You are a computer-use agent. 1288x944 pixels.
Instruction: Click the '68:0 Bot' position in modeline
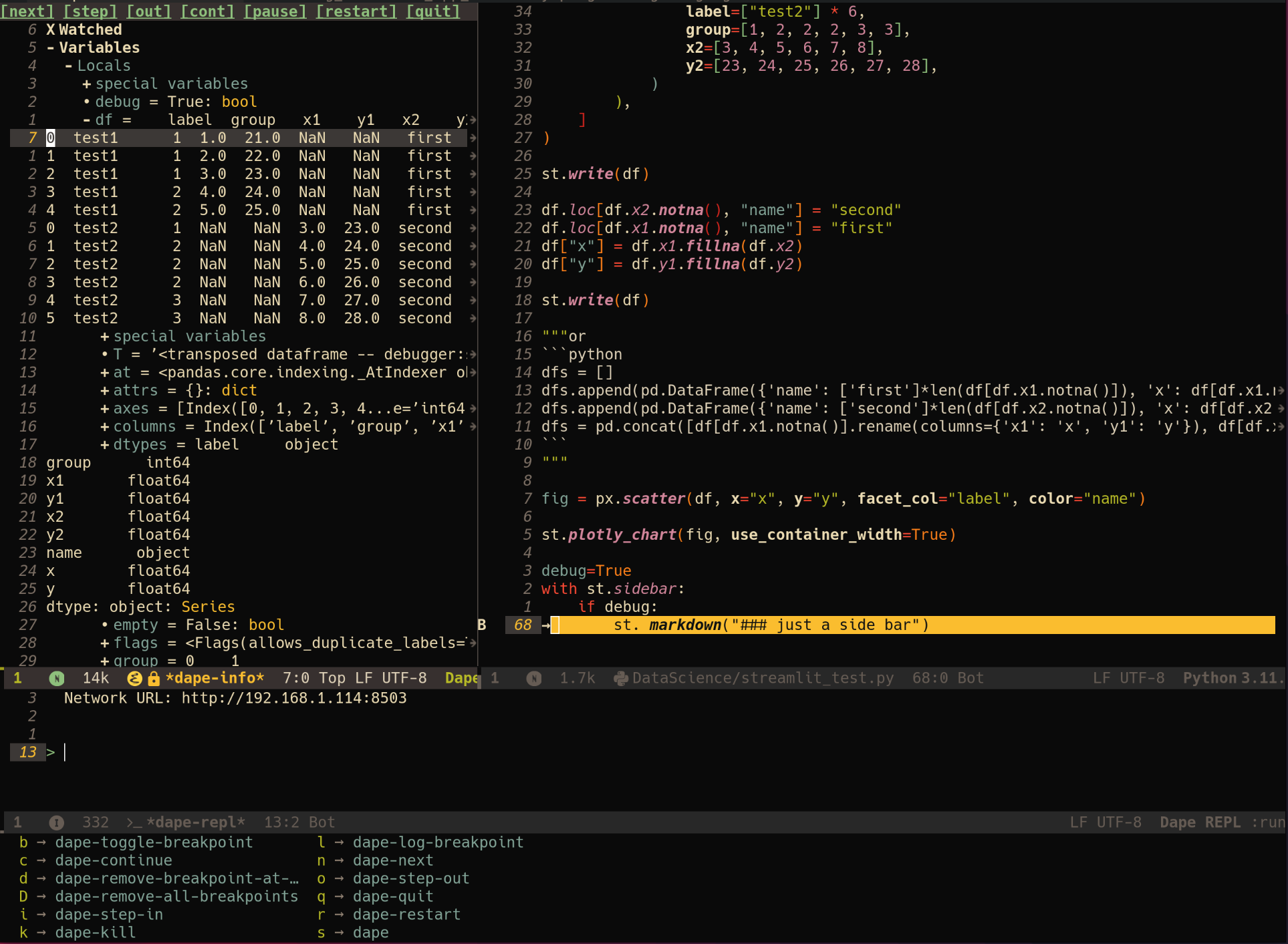[x=947, y=678]
